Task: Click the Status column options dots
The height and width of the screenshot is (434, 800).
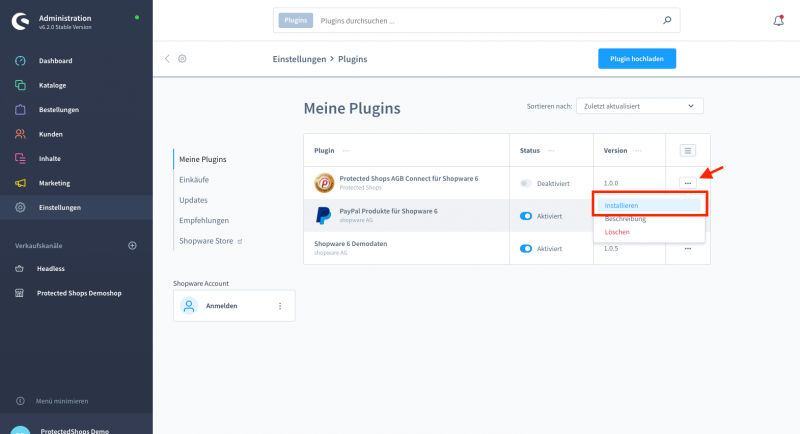Action: 551,151
